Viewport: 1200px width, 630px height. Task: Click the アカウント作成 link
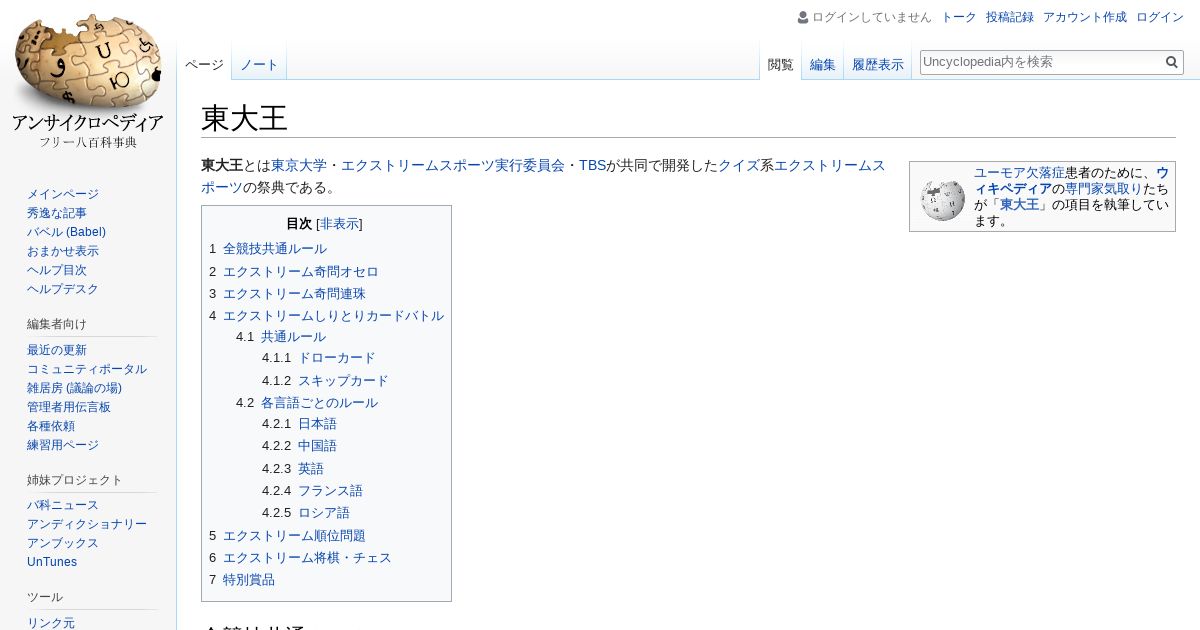[x=1085, y=17]
